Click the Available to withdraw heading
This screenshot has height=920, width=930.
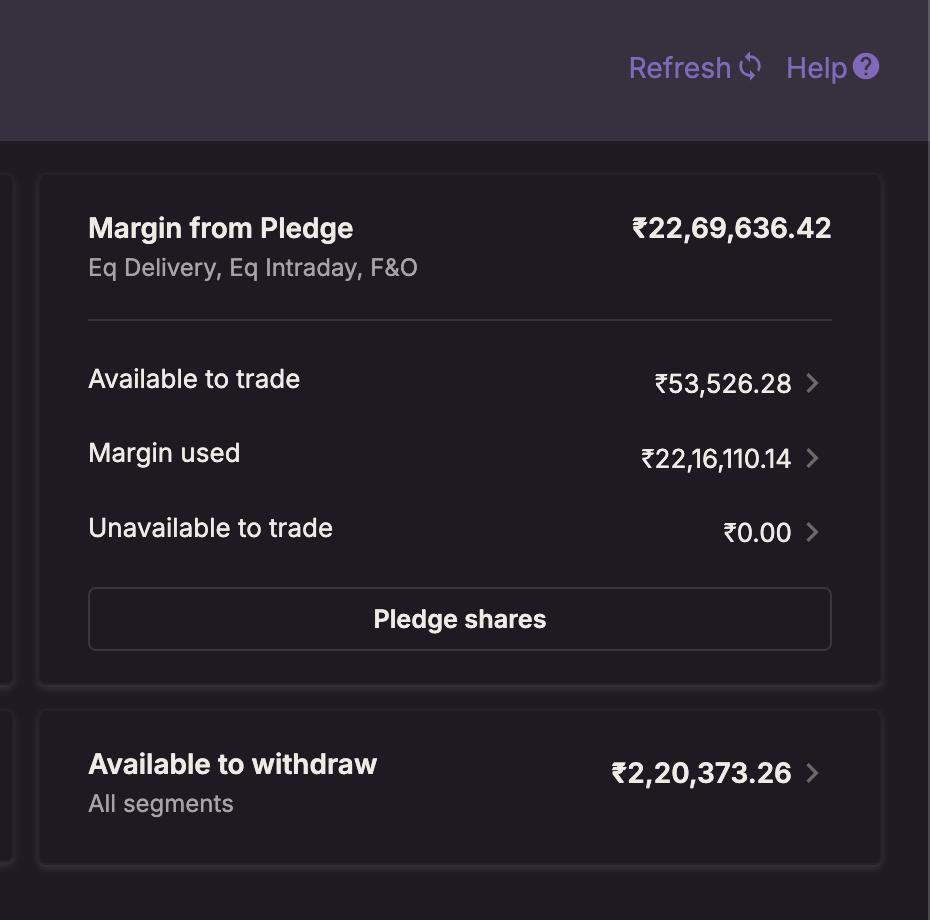(x=232, y=764)
